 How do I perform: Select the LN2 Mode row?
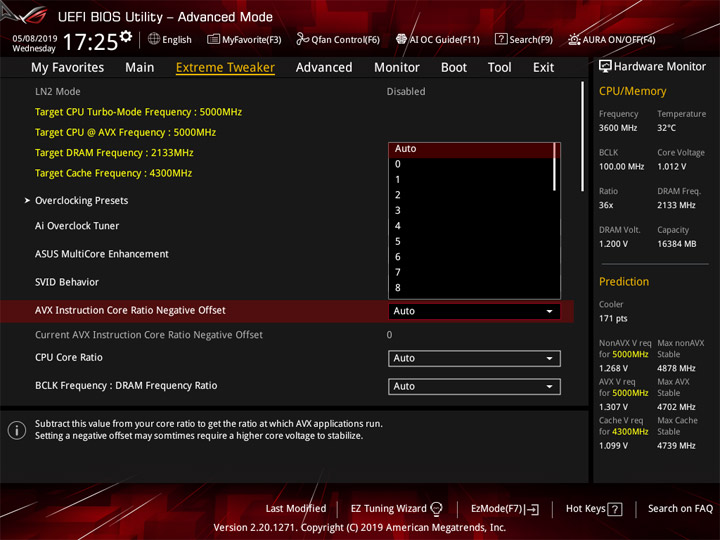pos(287,92)
